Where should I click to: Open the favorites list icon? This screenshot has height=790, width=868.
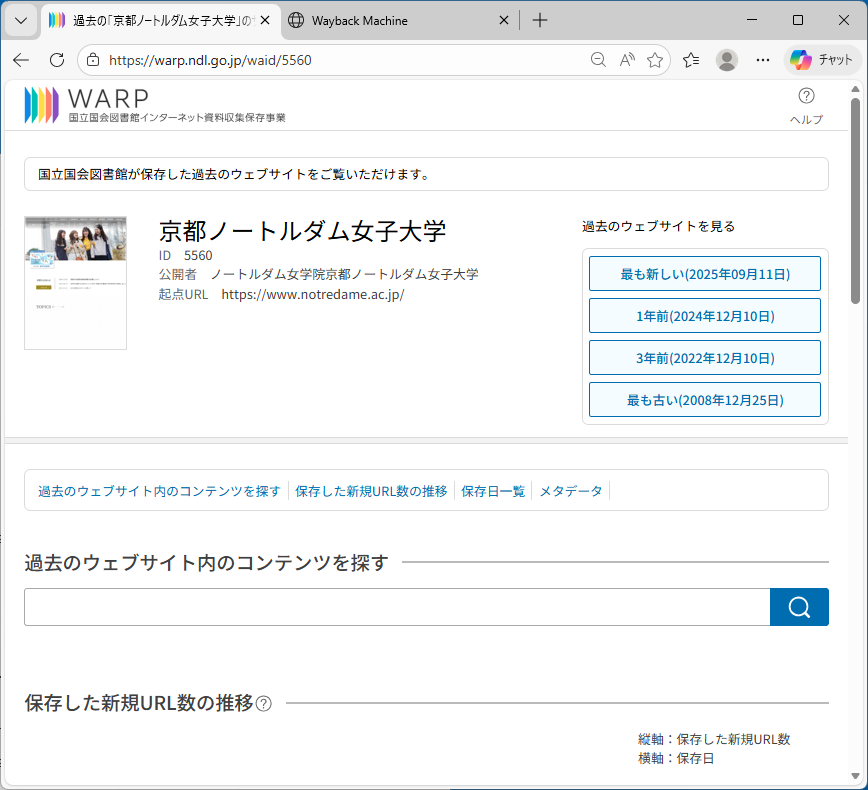click(691, 60)
